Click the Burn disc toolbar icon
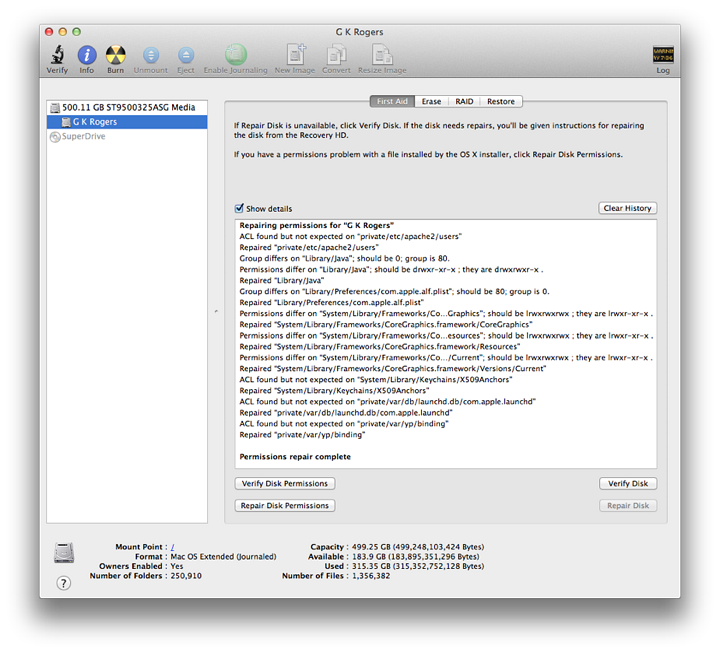 (116, 55)
